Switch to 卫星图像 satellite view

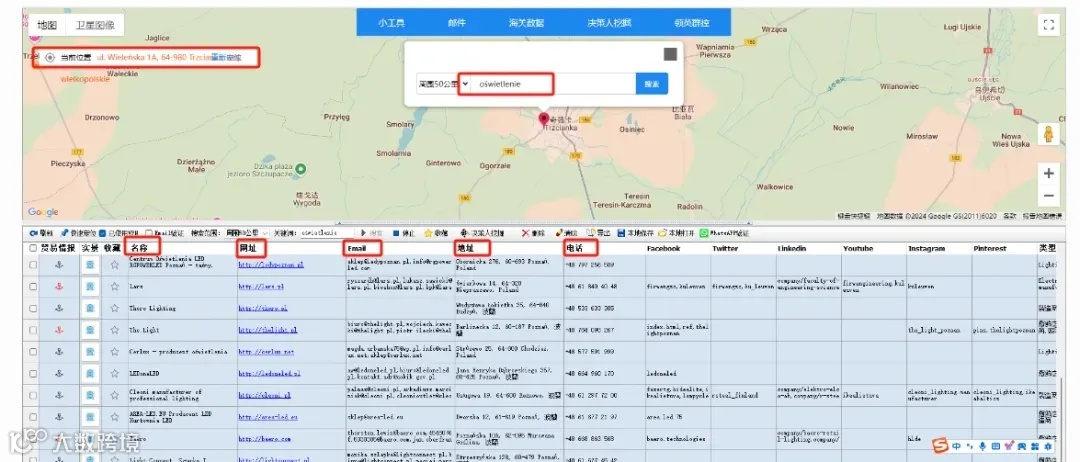coord(95,25)
